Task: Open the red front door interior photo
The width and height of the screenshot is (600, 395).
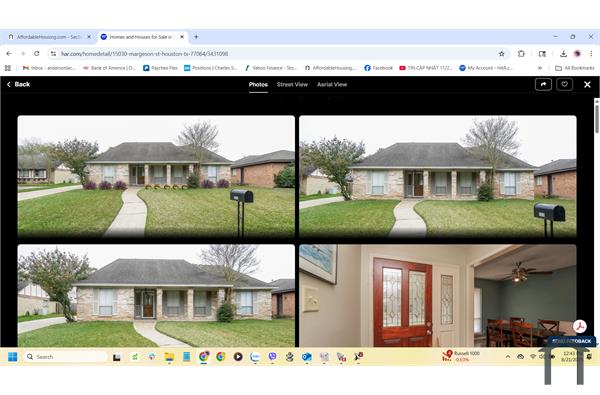Action: [438, 295]
